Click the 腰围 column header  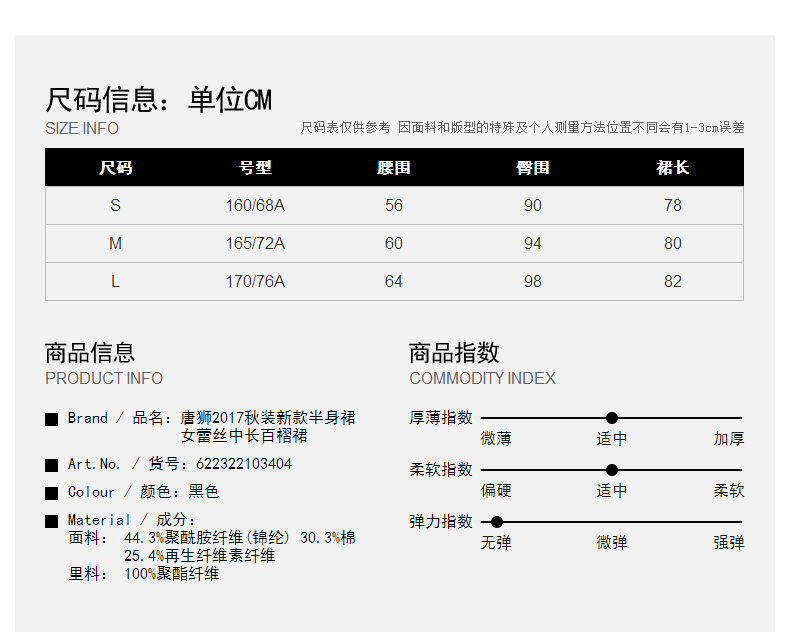tap(394, 167)
